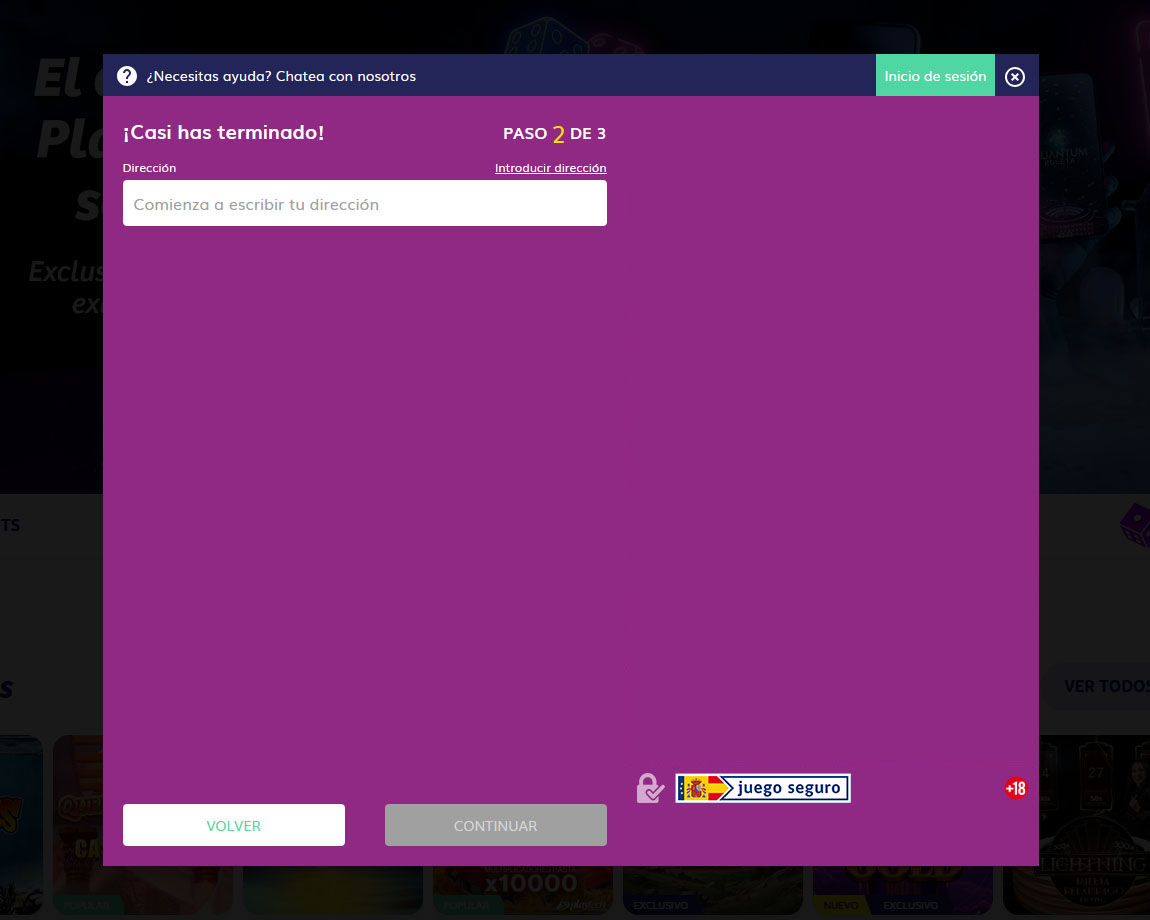Click the red +18 age icon
The image size is (1150, 920).
1015,788
